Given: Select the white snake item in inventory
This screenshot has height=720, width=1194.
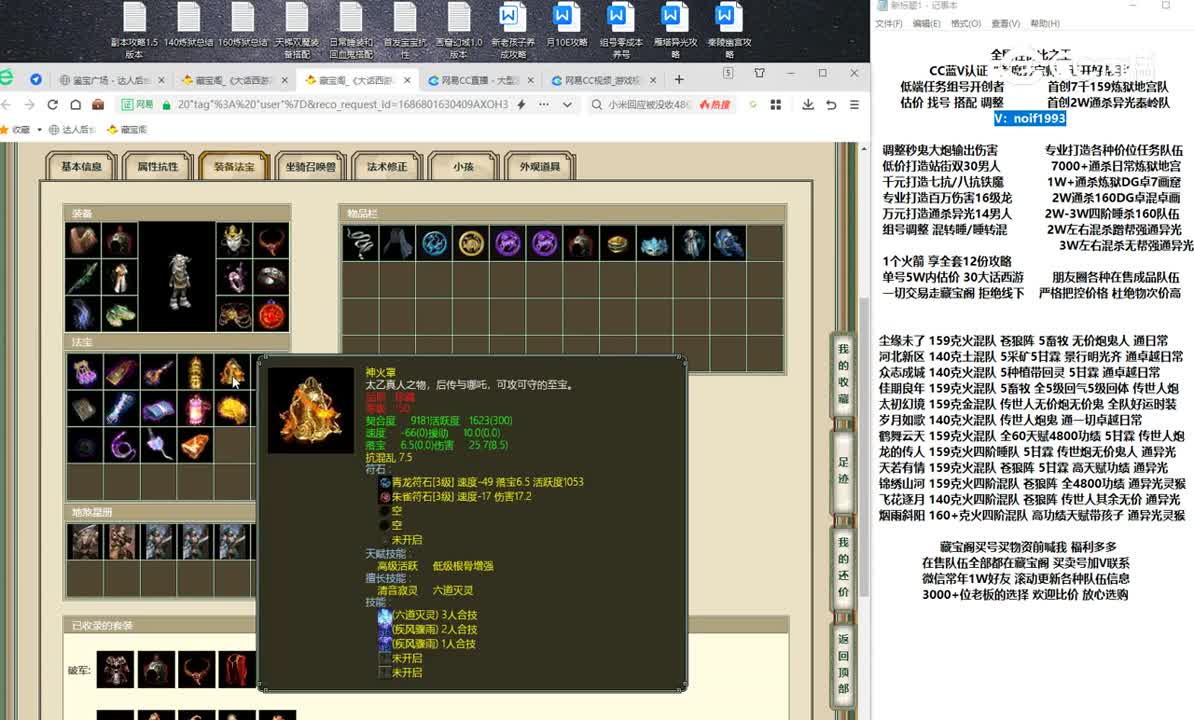Looking at the screenshot, I should coord(360,244).
